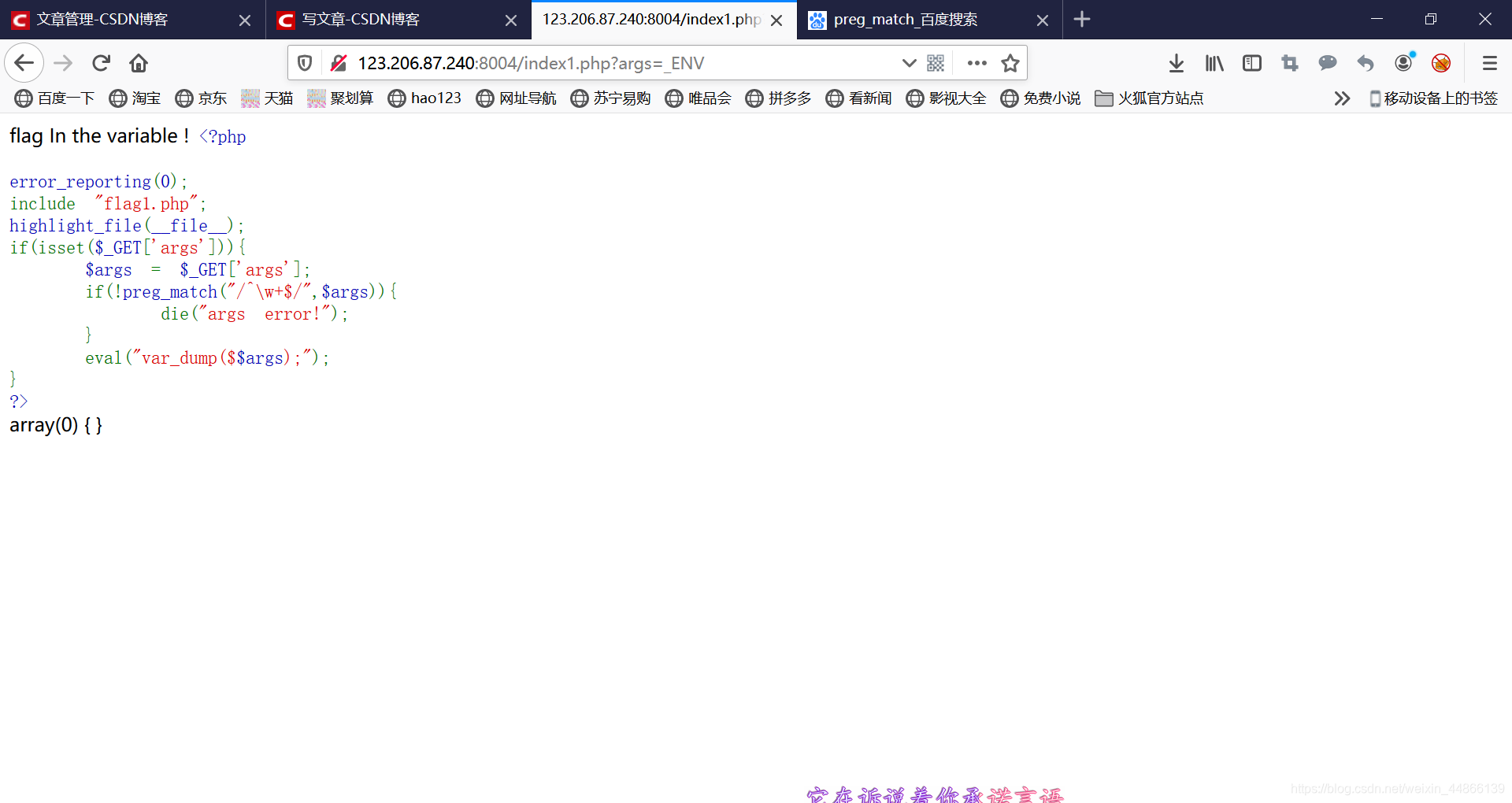Image resolution: width=1512 pixels, height=803 pixels.
Task: Open 移动设备上的书签 folder
Action: (1433, 98)
